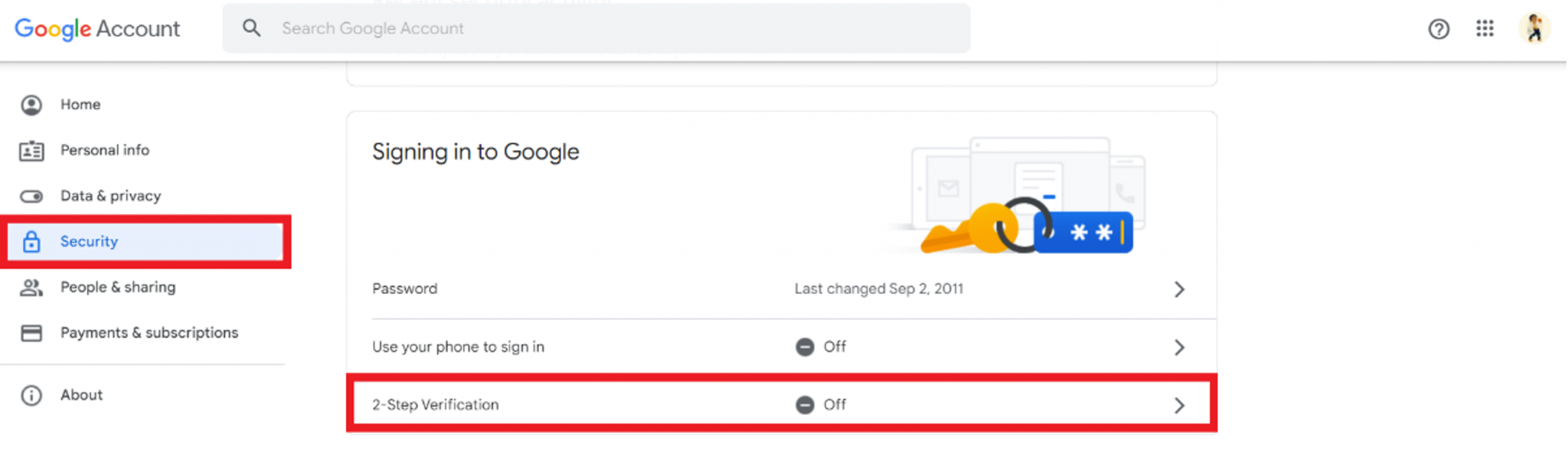Expand the 2-Step Verification chevron
Image resolution: width=1568 pixels, height=451 pixels.
1179,405
